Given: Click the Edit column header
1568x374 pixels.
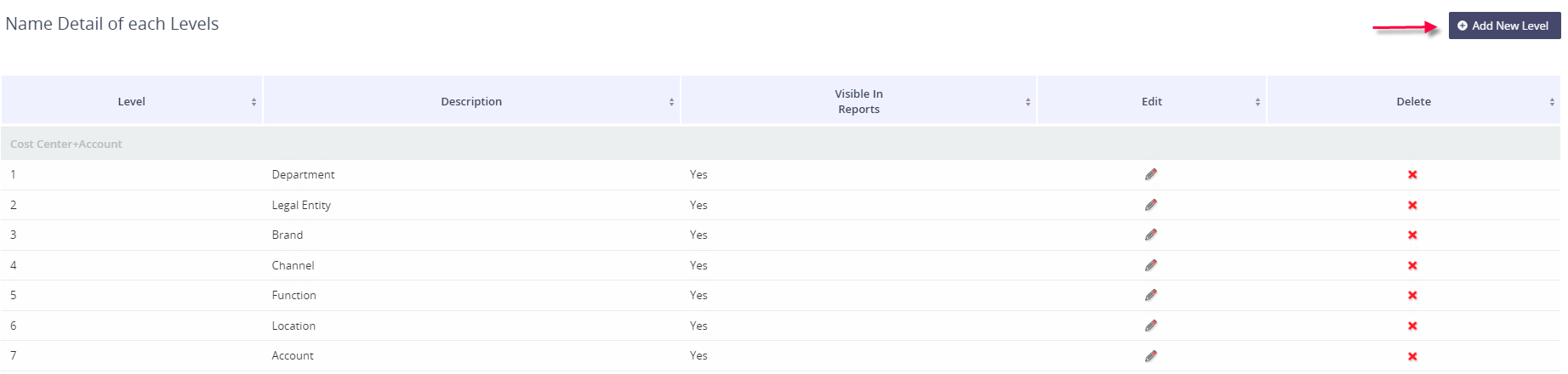Looking at the screenshot, I should tap(1151, 101).
